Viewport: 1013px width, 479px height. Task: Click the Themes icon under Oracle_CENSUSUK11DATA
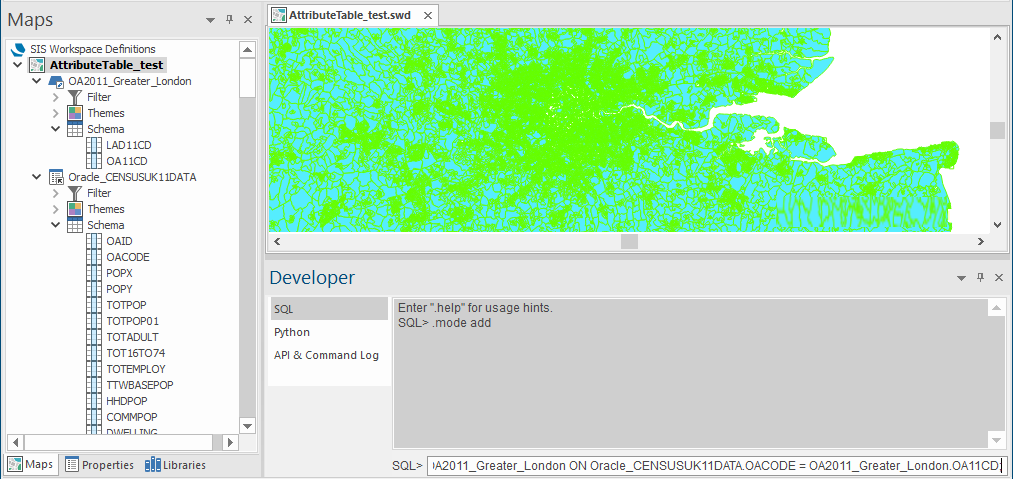pos(75,209)
